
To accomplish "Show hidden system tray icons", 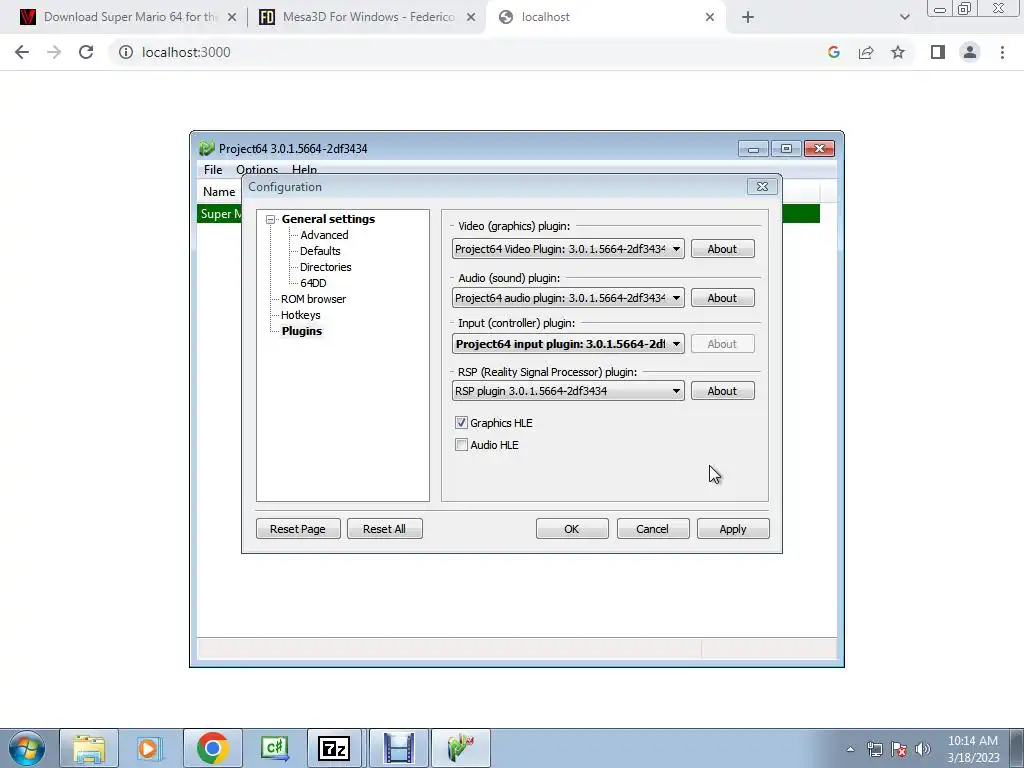I will (x=850, y=749).
